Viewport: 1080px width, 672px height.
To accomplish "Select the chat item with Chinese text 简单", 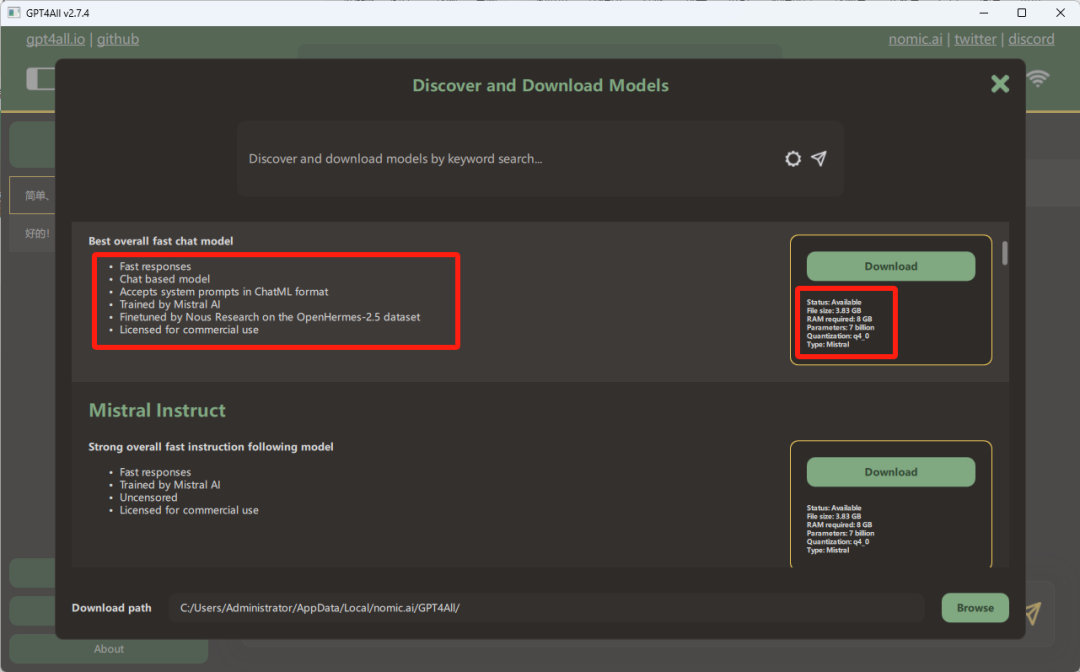I will point(32,196).
